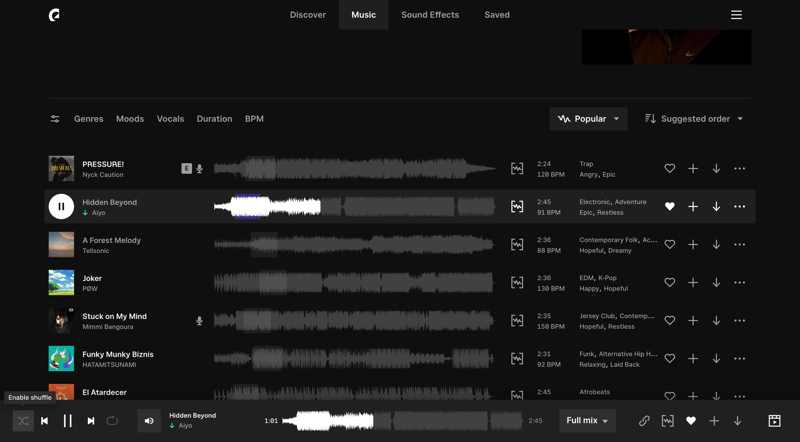This screenshot has width=800, height=442.
Task: Skip to the previous track
Action: point(44,421)
